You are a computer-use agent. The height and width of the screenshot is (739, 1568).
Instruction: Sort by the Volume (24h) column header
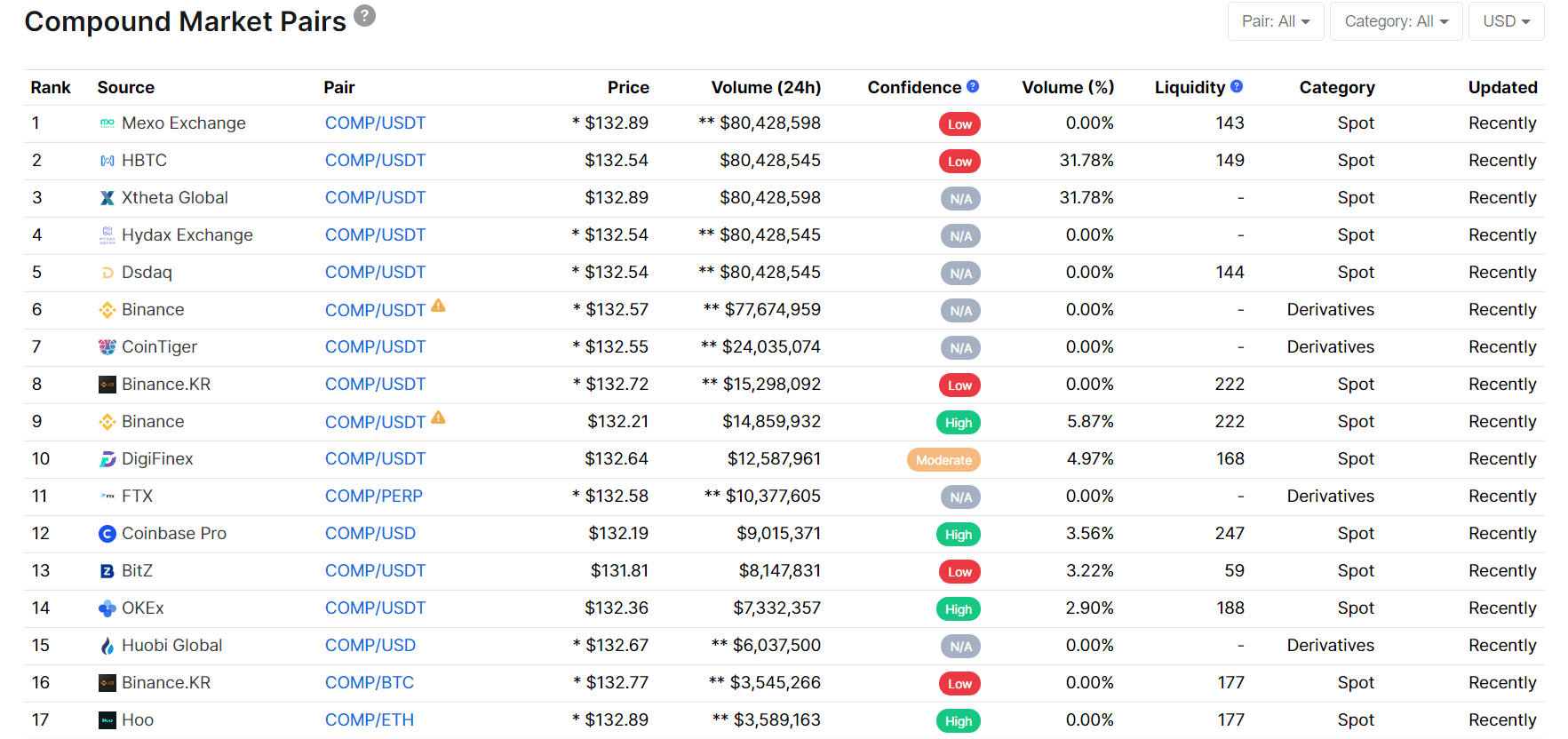tap(766, 87)
